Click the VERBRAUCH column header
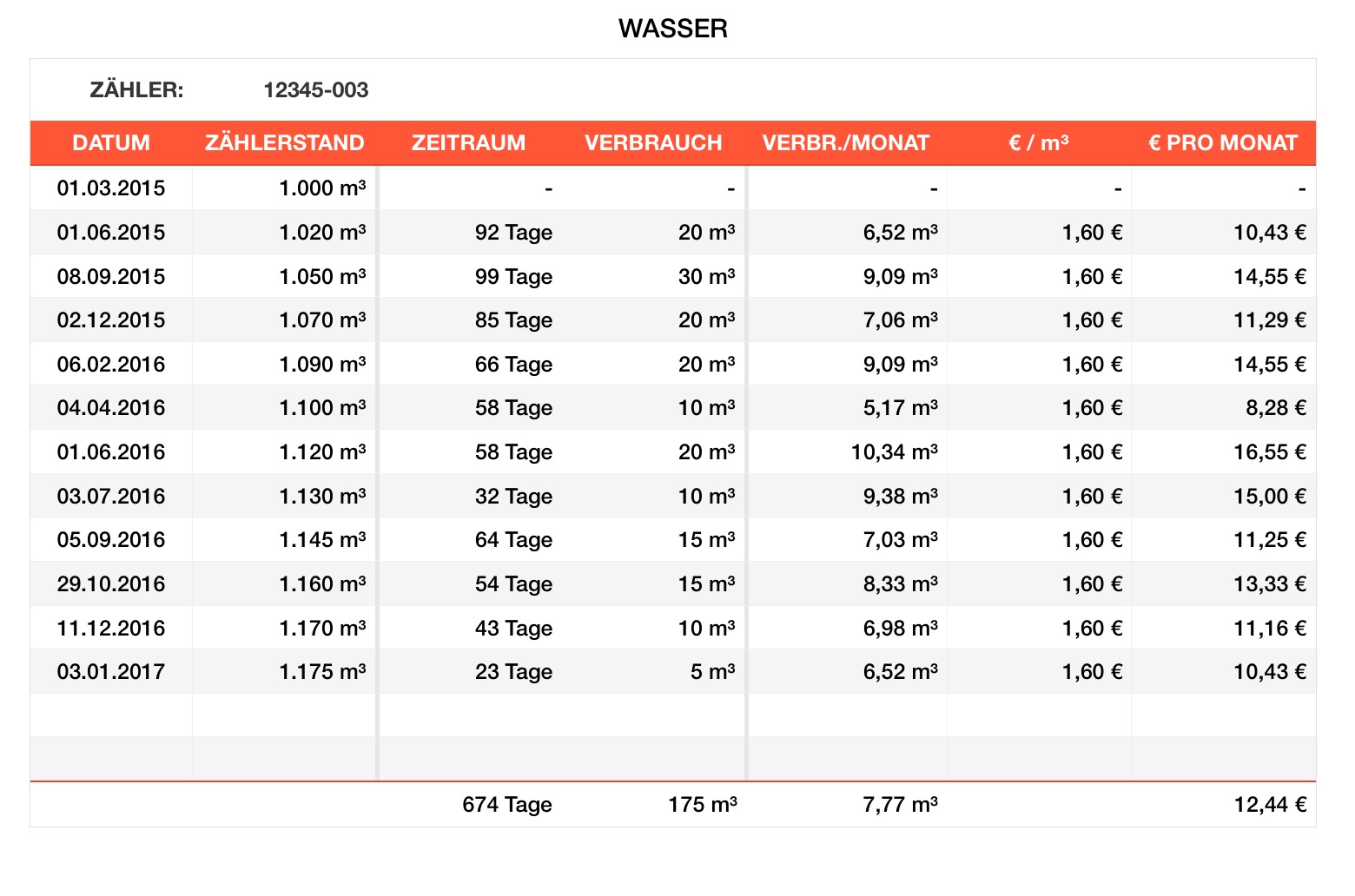The image size is (1355, 896). [653, 143]
